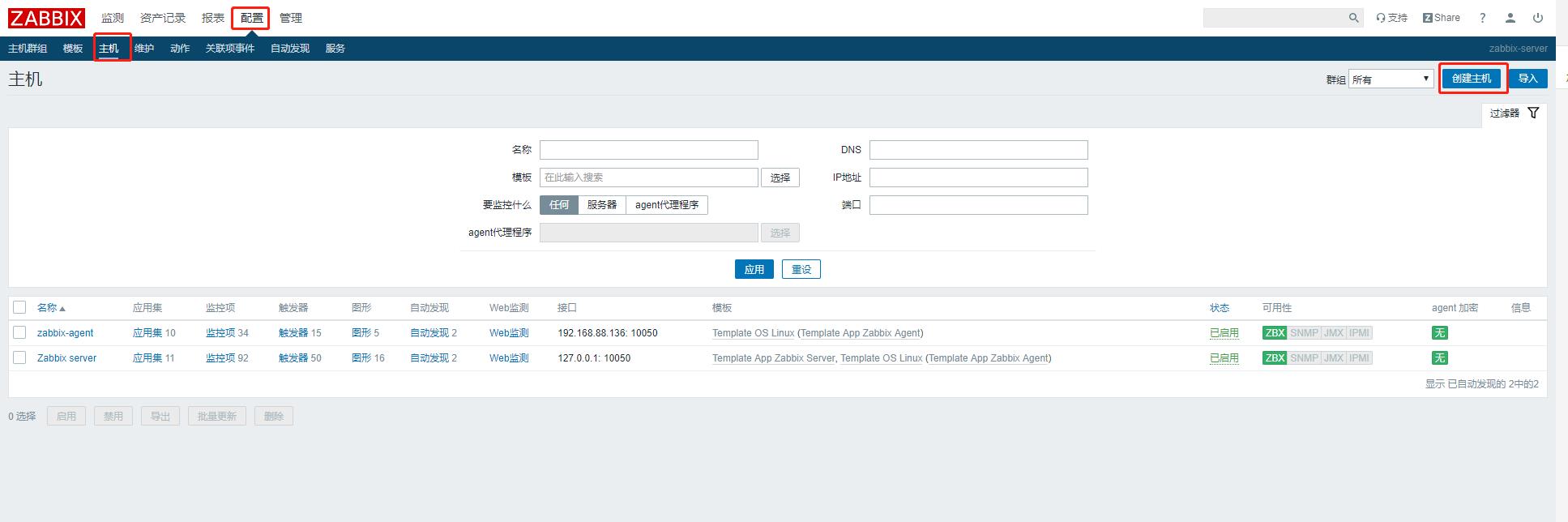Screen dimensions: 1568x522
Task: Click IPMI badge in zabbix-agent row
Action: click(x=1359, y=333)
